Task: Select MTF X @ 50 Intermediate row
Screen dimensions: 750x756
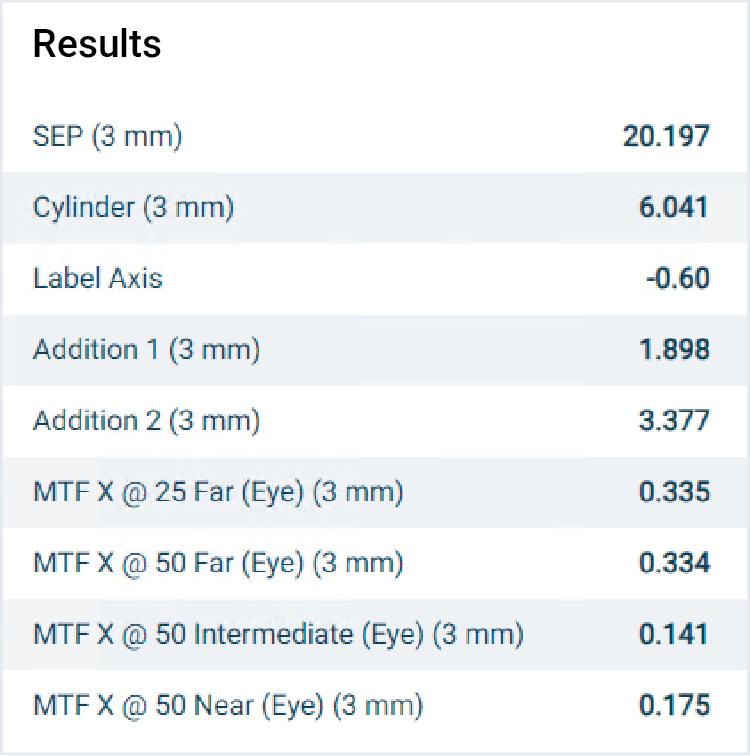Action: point(278,634)
